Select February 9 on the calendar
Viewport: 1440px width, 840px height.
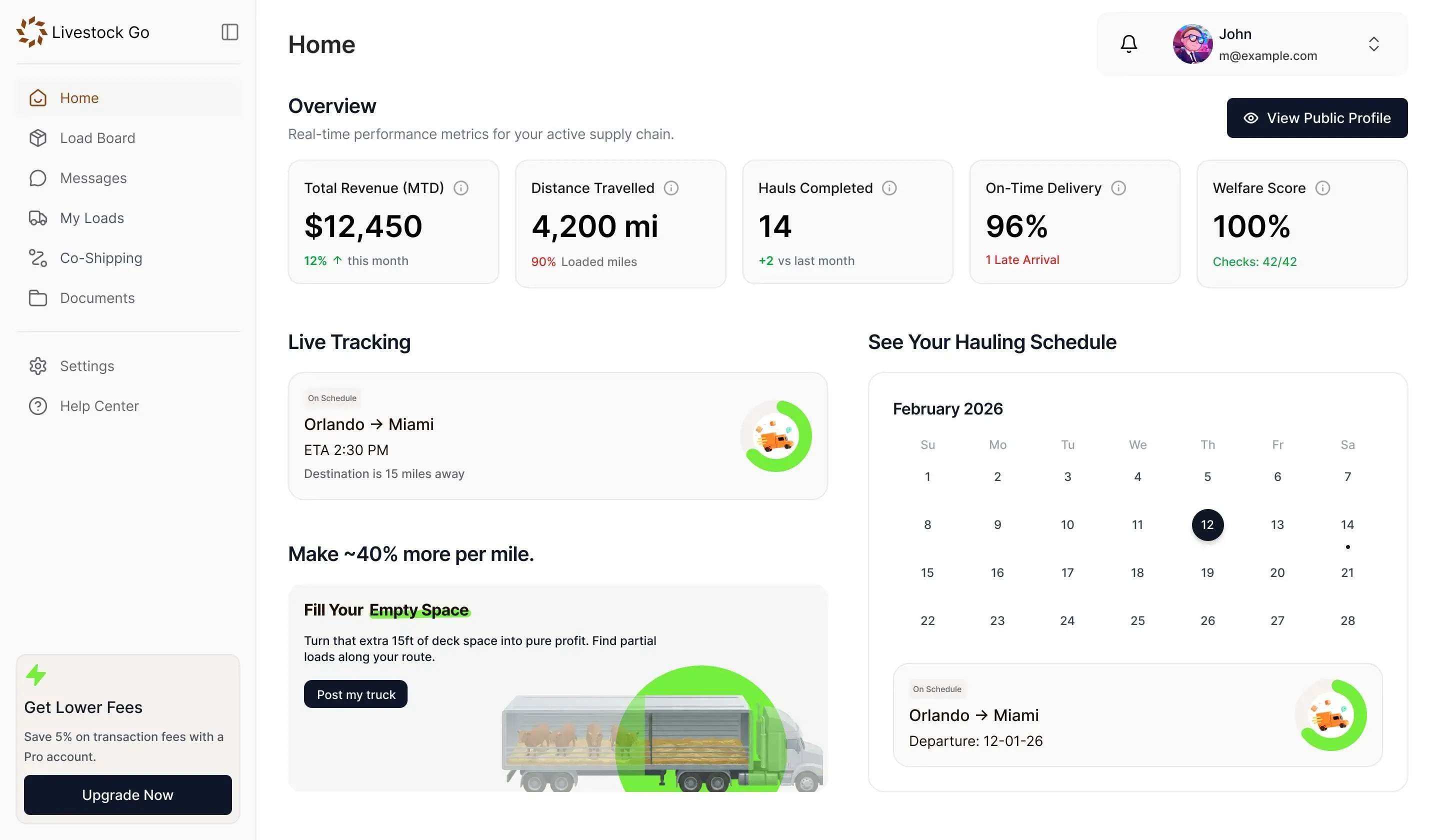997,524
